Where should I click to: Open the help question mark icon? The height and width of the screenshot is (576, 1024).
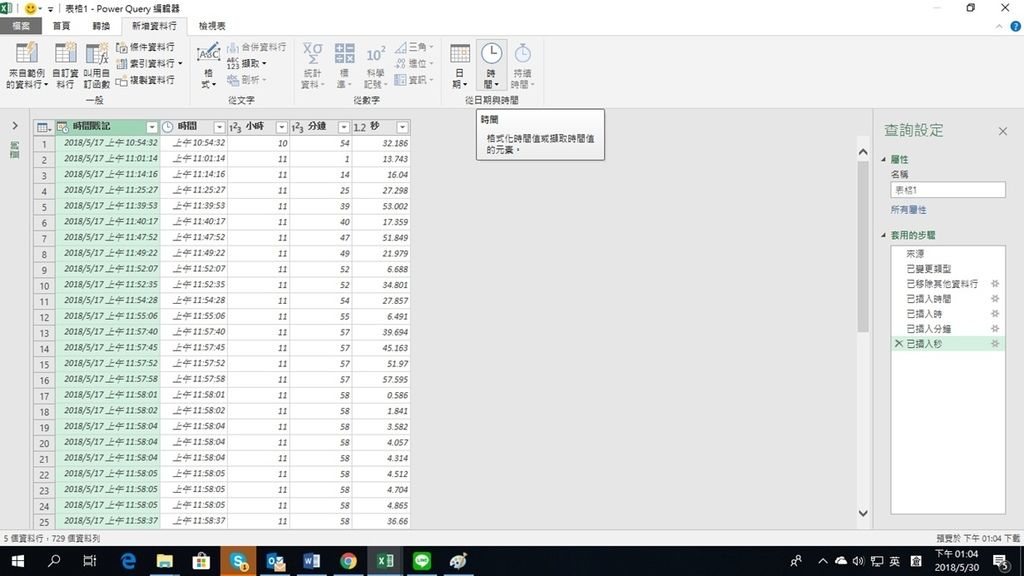[1016, 26]
